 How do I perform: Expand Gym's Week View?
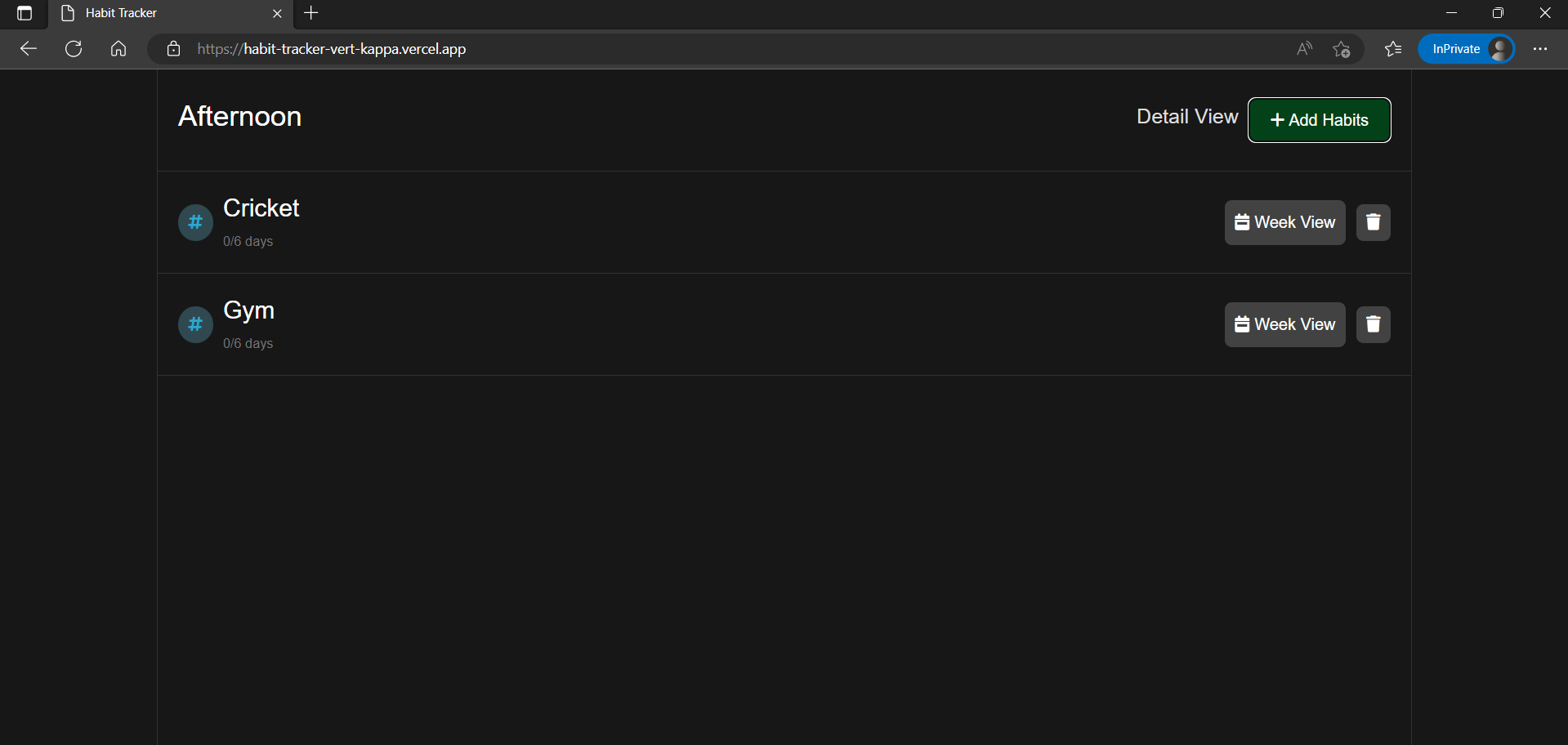(x=1284, y=324)
